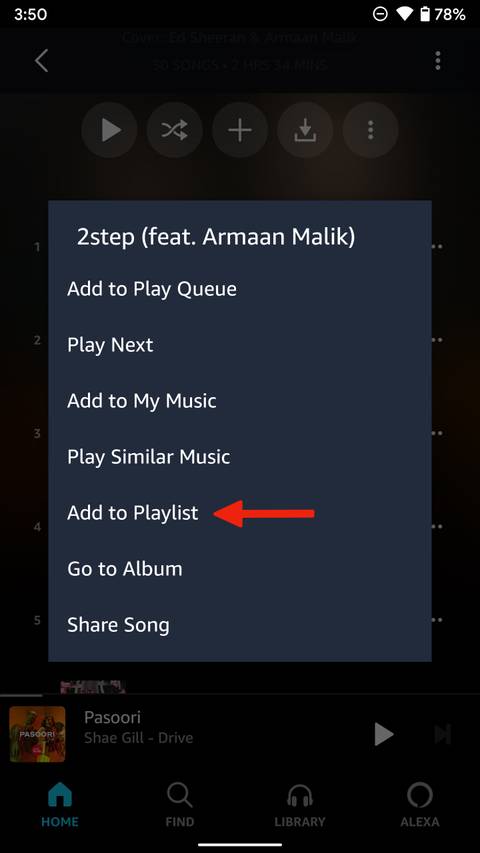Open the round more-options button
This screenshot has height=853, width=480.
[371, 131]
